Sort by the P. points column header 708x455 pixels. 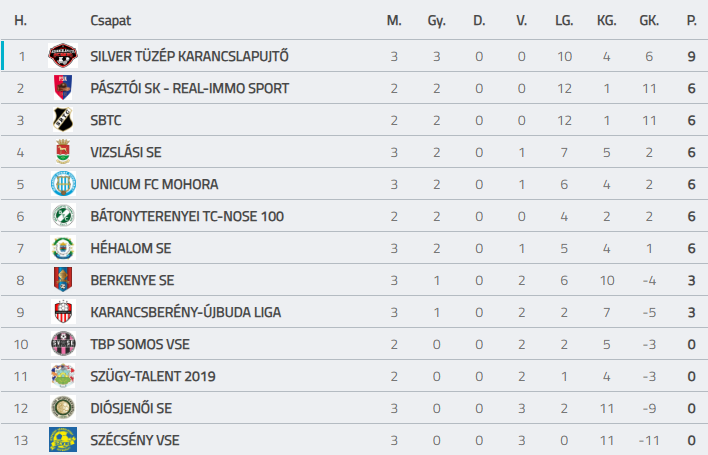(691, 20)
